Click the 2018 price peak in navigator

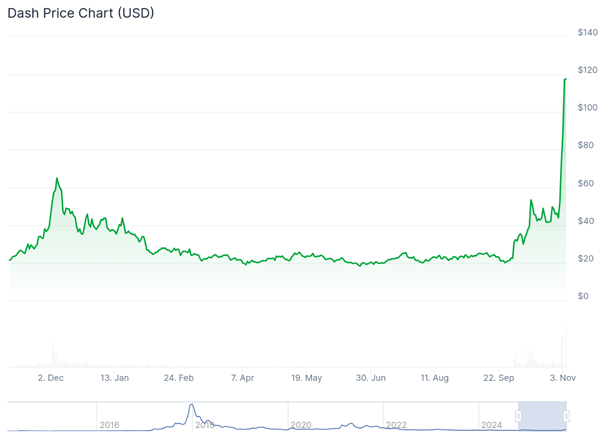(x=191, y=406)
